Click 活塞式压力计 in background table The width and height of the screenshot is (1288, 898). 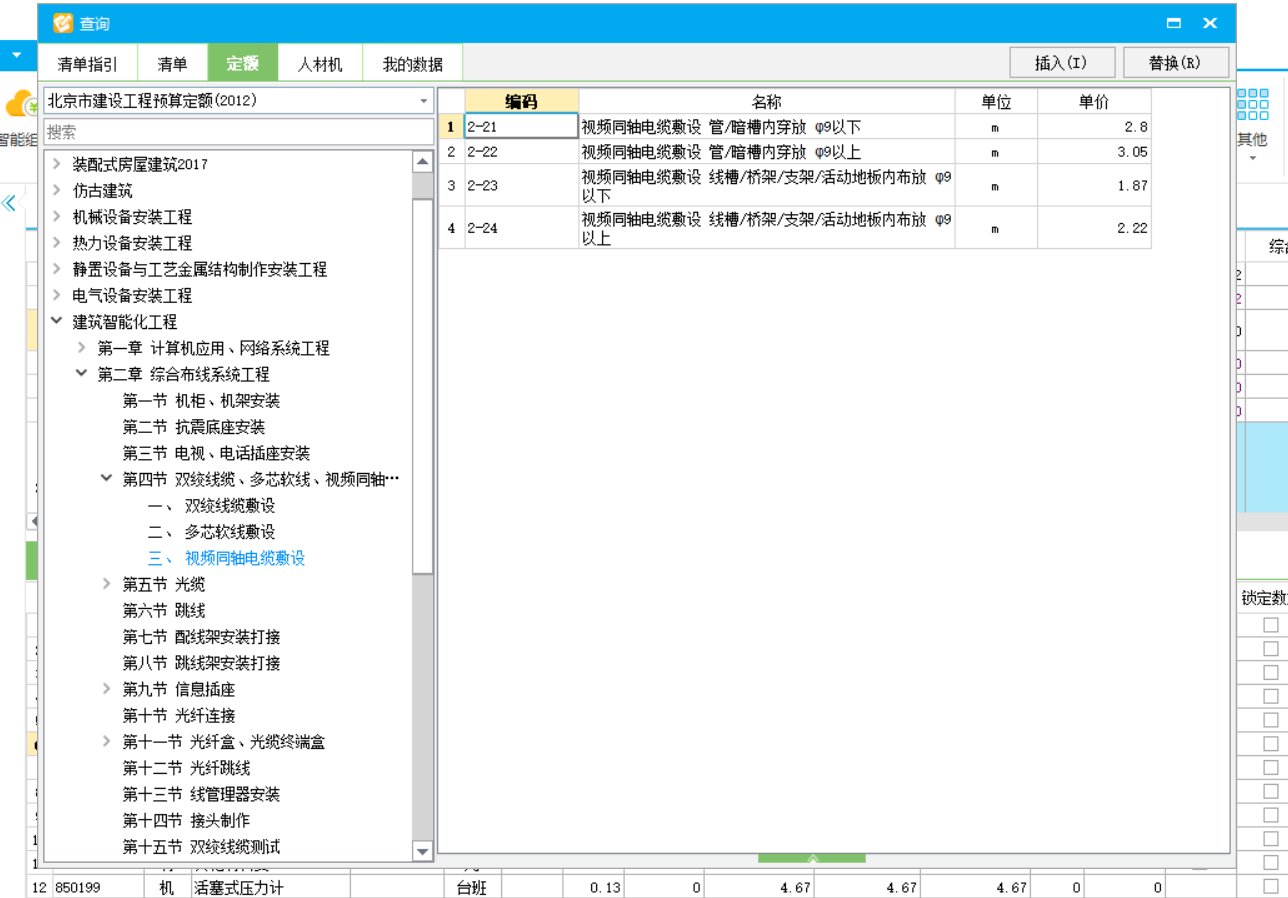point(238,887)
